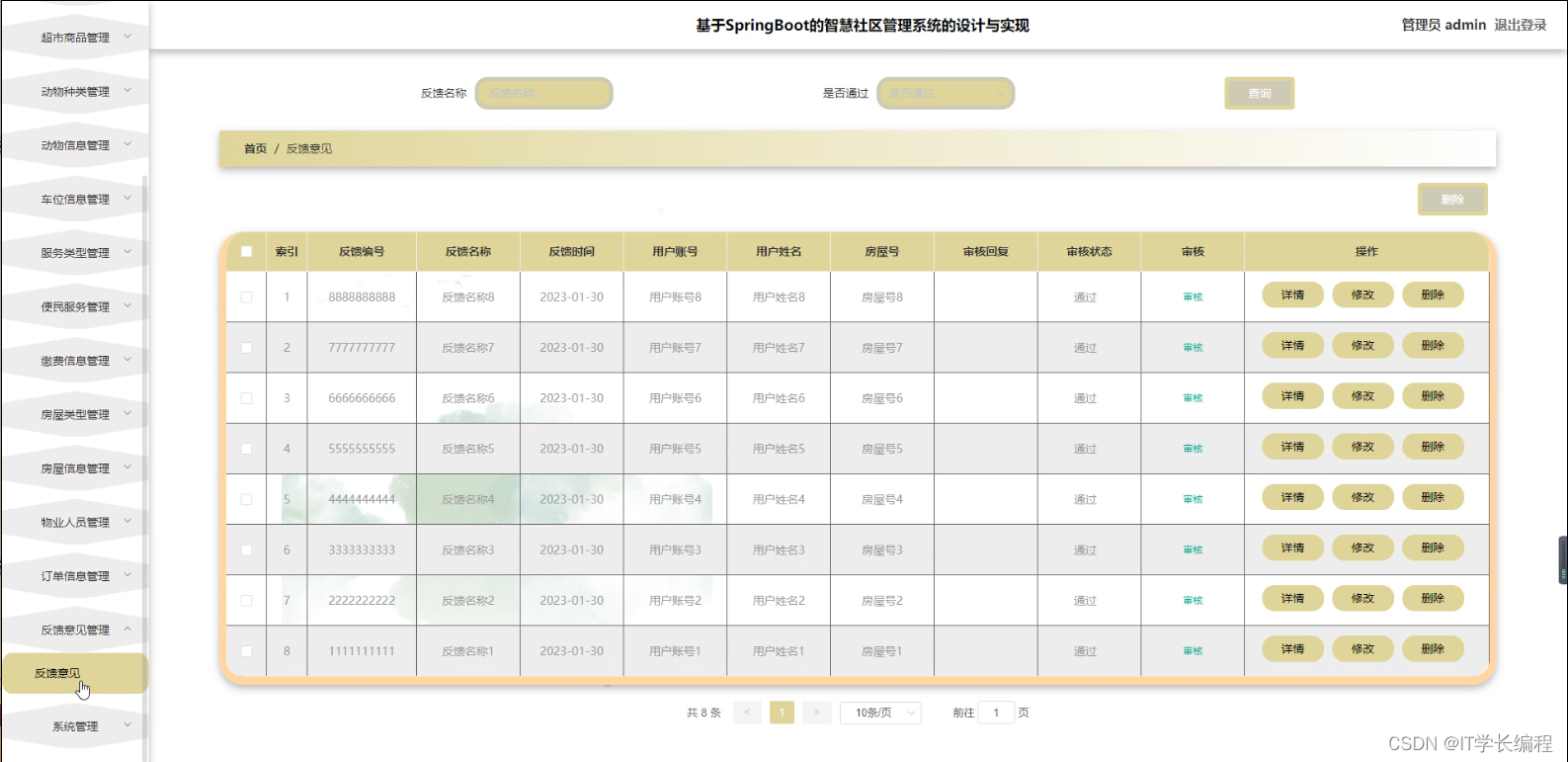
Task: Open 房屋信息管理 sidebar menu
Action: [75, 468]
